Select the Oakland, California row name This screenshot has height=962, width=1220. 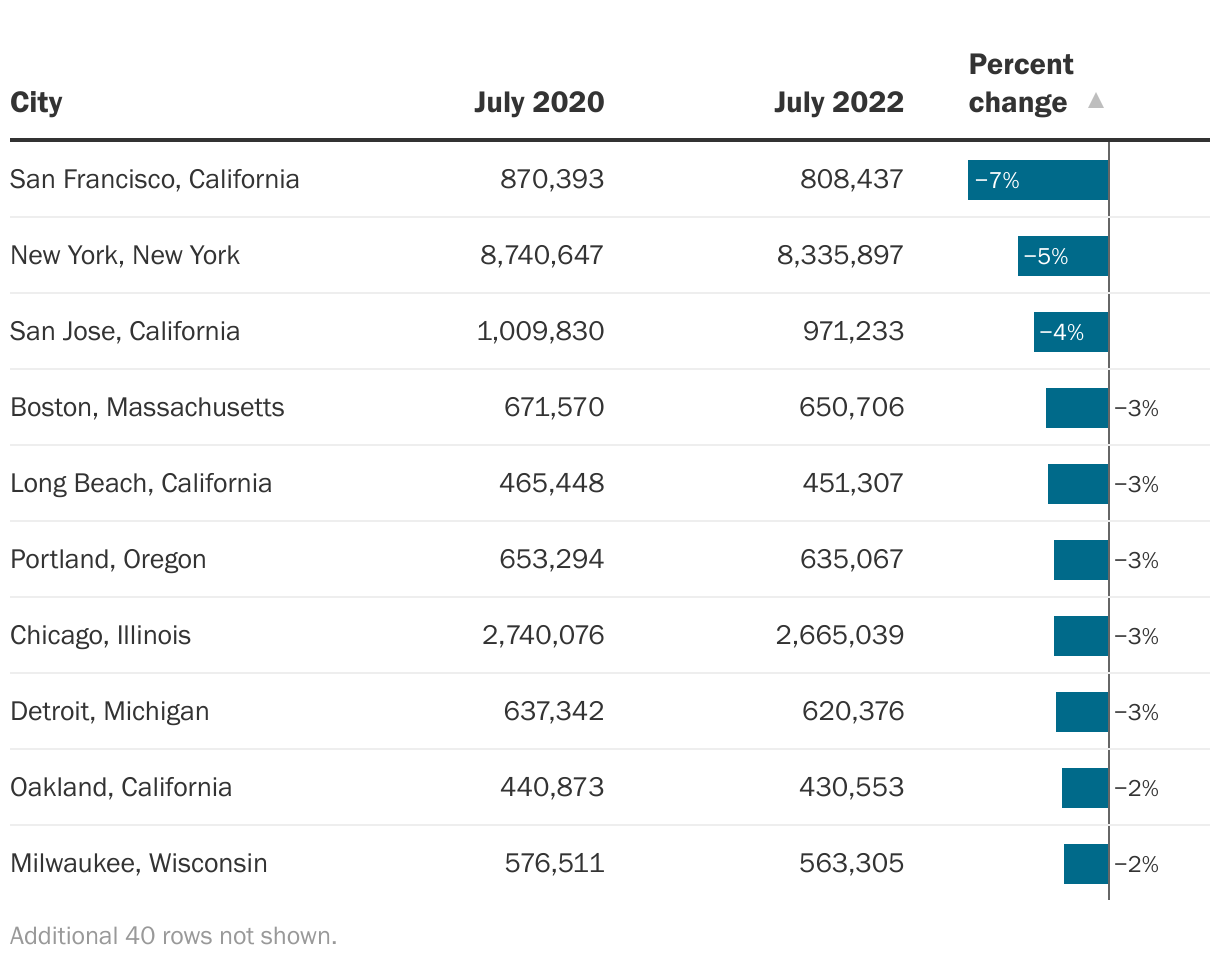tap(121, 787)
